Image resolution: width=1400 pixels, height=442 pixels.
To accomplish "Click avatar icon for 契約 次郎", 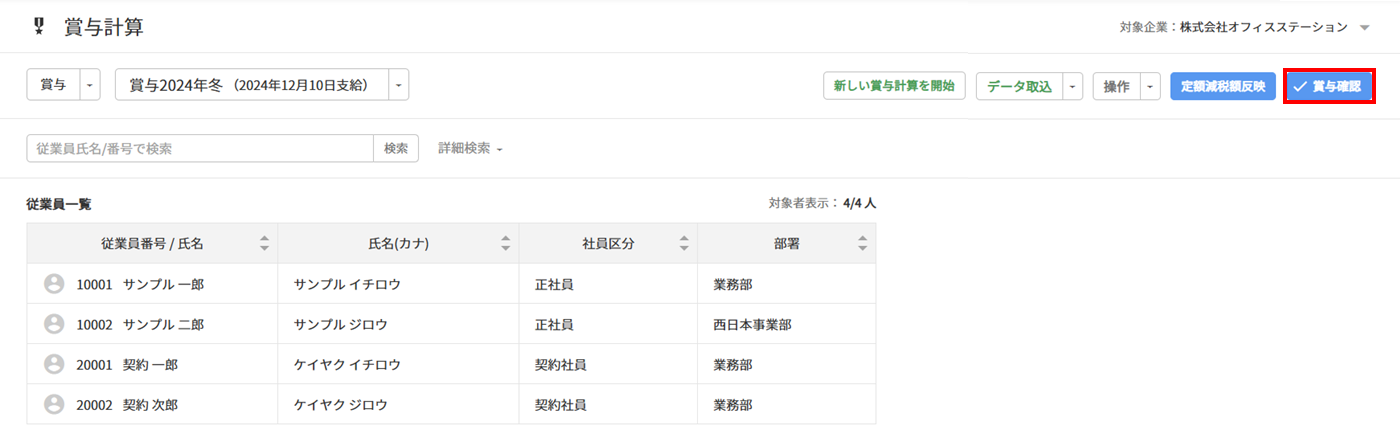I will [x=54, y=404].
